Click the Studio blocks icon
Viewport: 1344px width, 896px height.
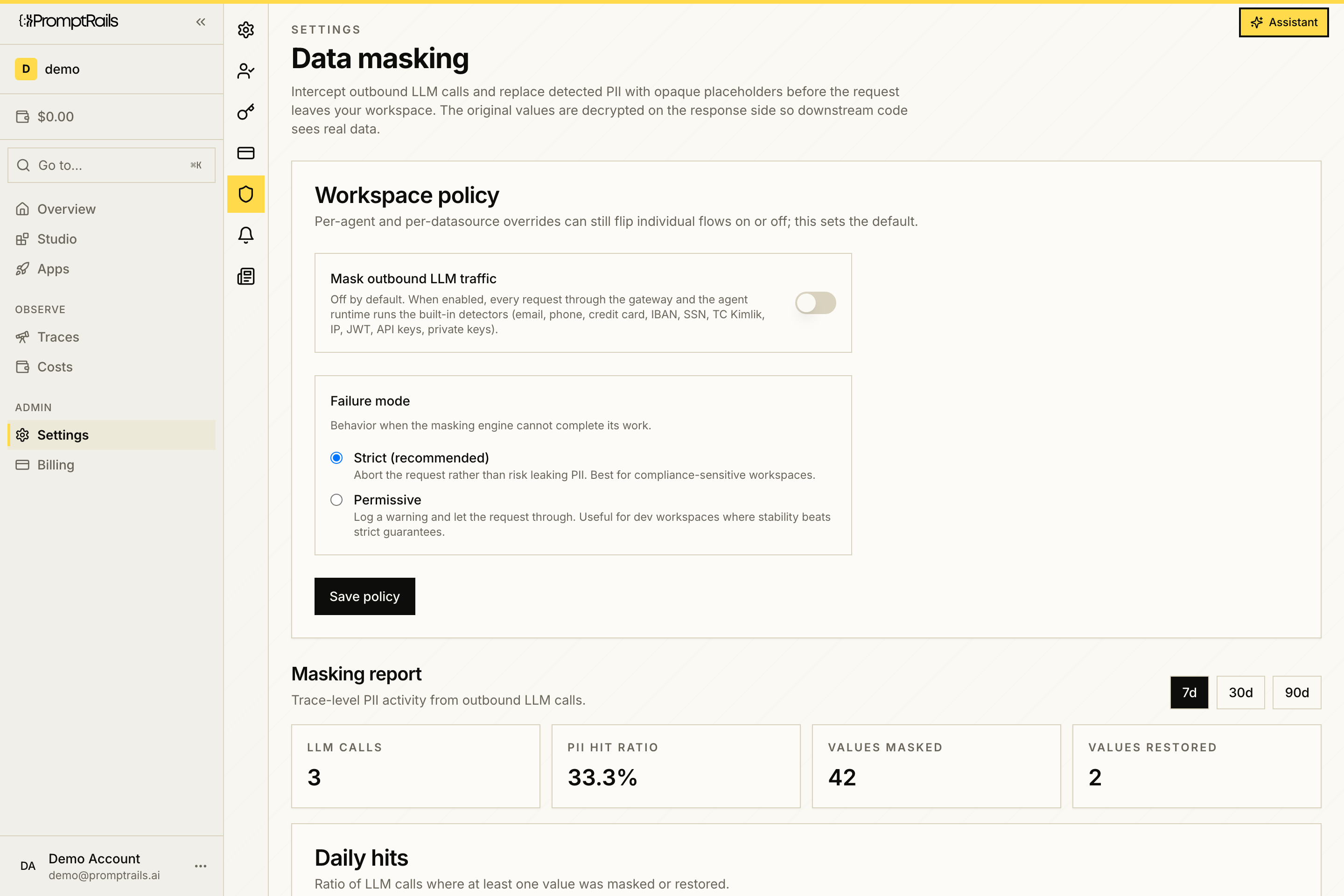click(22, 239)
